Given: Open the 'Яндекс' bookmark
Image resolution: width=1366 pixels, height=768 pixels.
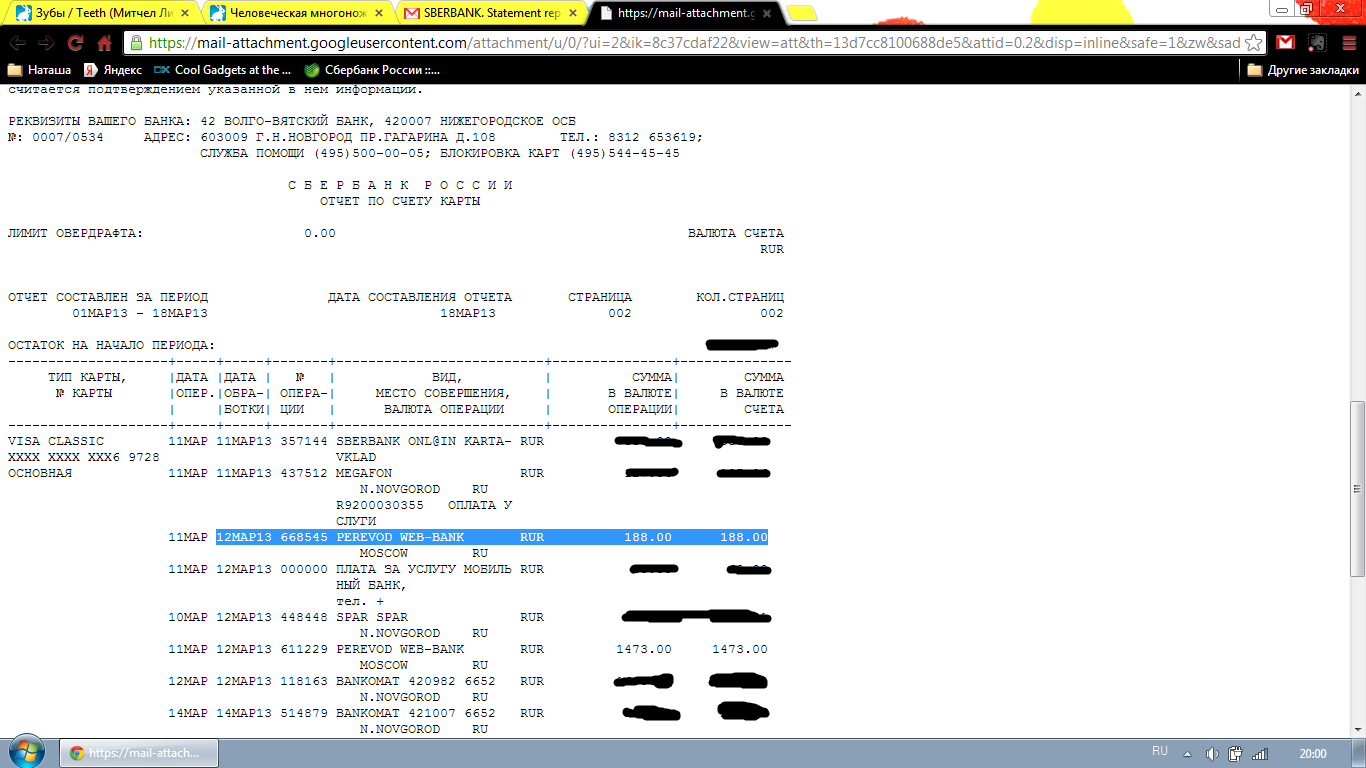Looking at the screenshot, I should click(112, 70).
